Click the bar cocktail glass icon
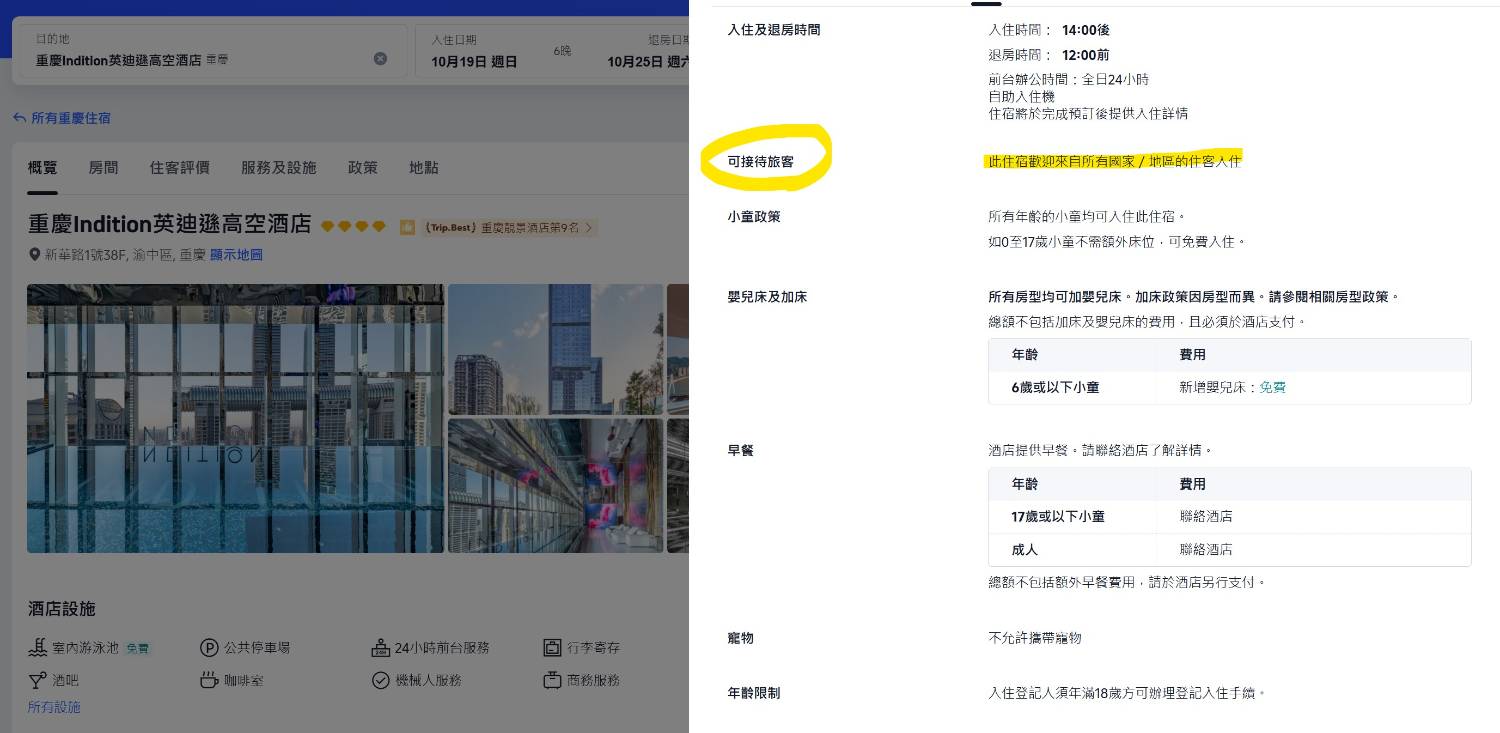The width and height of the screenshot is (1500, 733). [x=38, y=680]
